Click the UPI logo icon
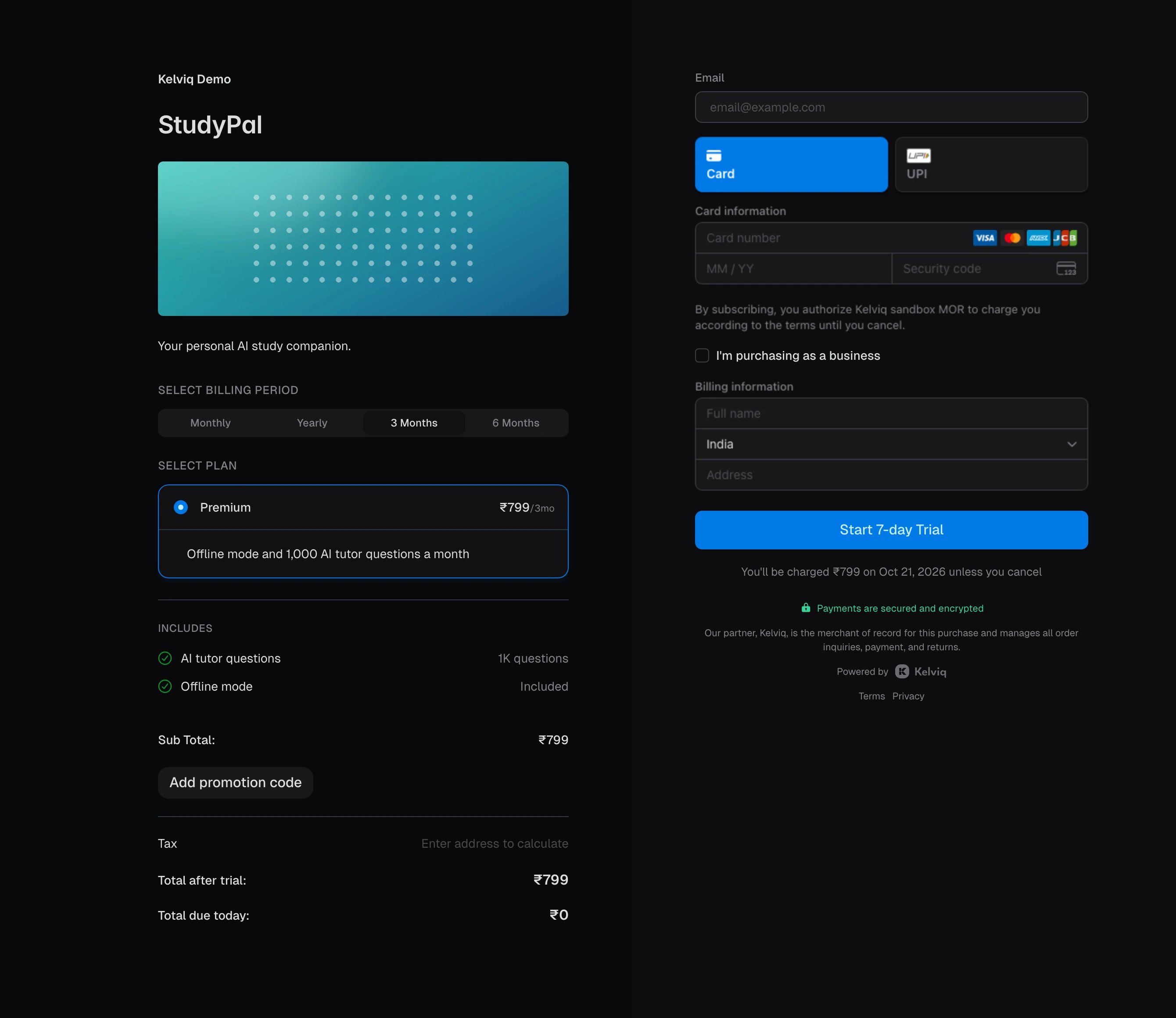Screen dimensions: 1176x1018 click(x=919, y=156)
